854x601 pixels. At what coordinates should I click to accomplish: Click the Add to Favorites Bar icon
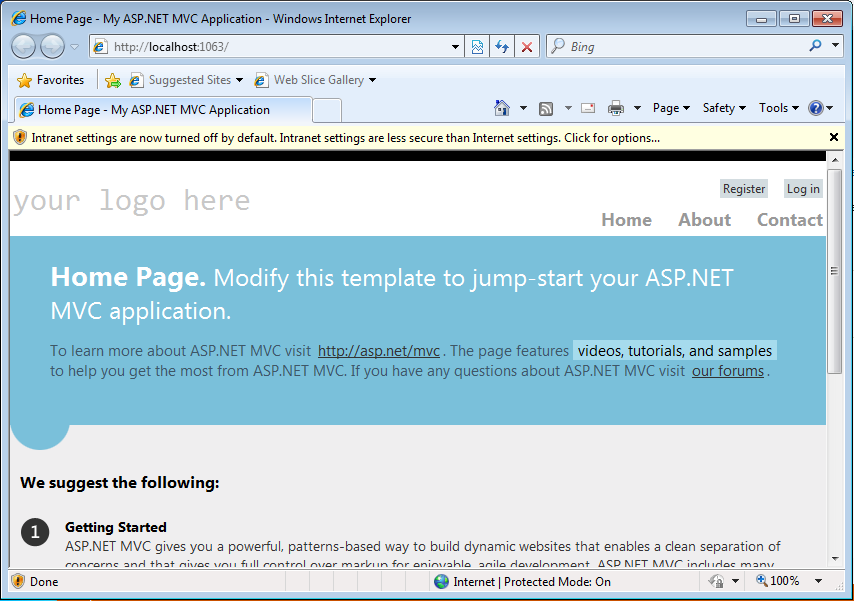(x=113, y=81)
